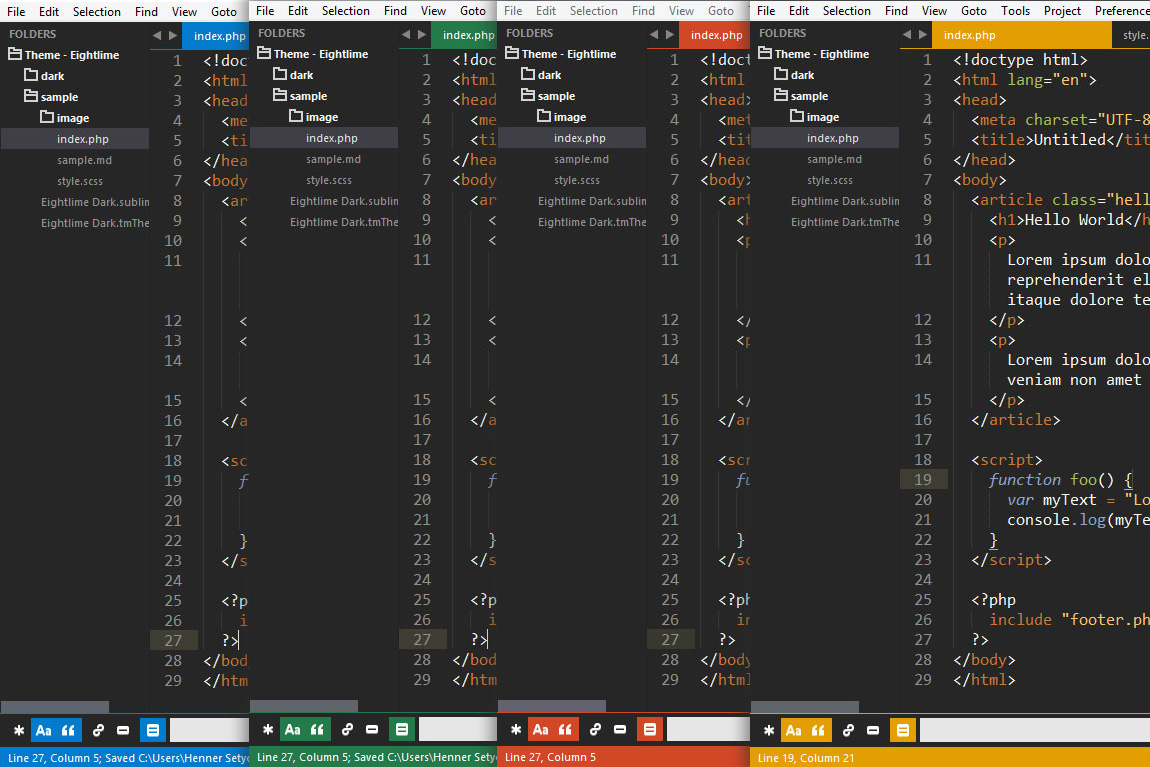This screenshot has height=767, width=1150.
Task: Click previous tab arrow in green window
Action: coord(406,34)
